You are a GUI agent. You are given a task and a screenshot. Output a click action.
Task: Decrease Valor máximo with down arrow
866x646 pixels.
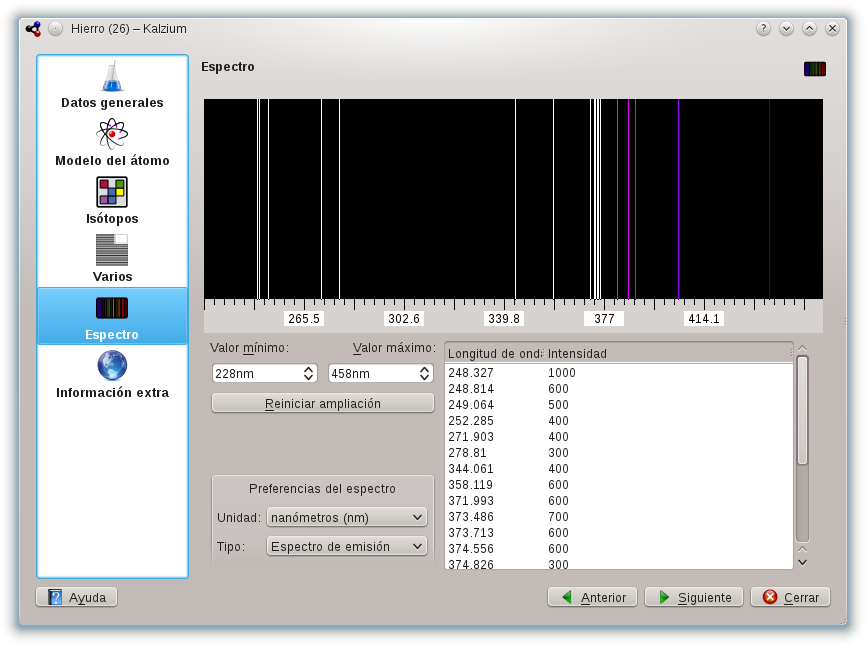click(424, 378)
